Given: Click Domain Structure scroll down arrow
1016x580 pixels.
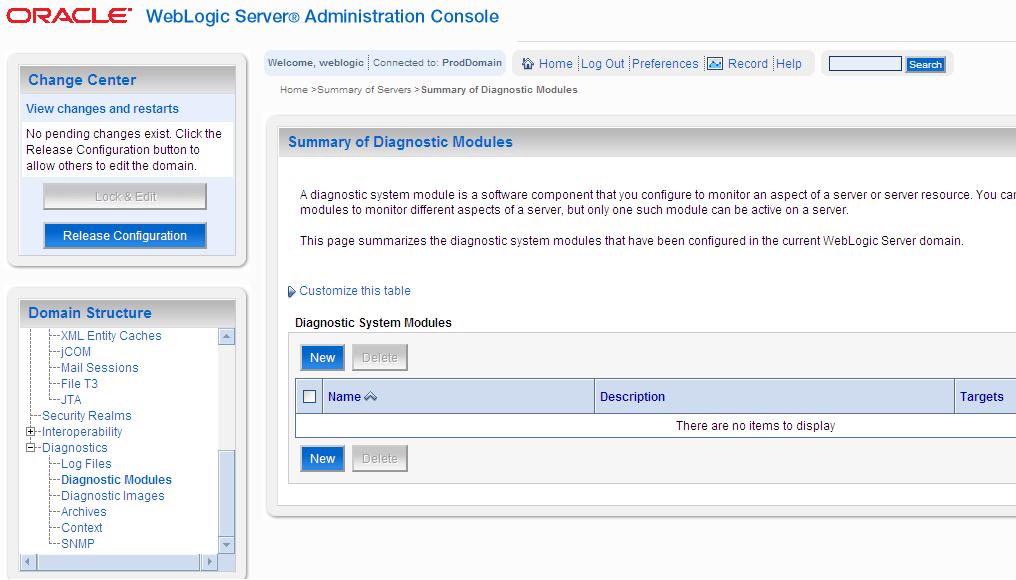Looking at the screenshot, I should click(x=226, y=545).
